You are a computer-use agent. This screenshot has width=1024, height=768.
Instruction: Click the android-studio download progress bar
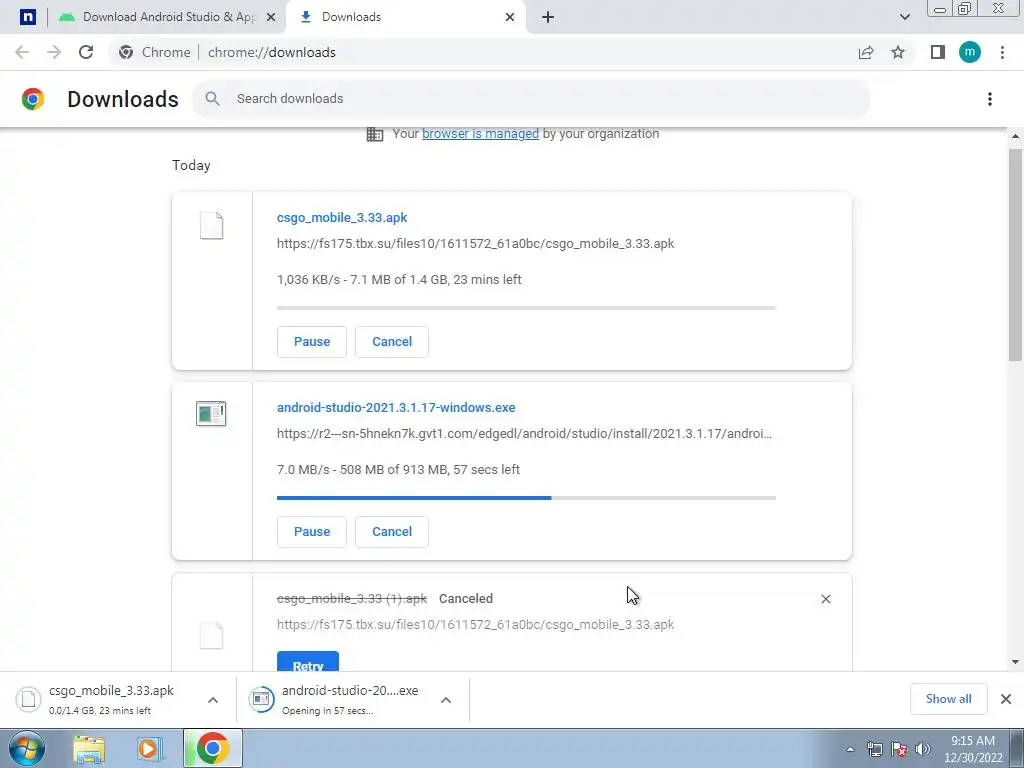click(526, 498)
